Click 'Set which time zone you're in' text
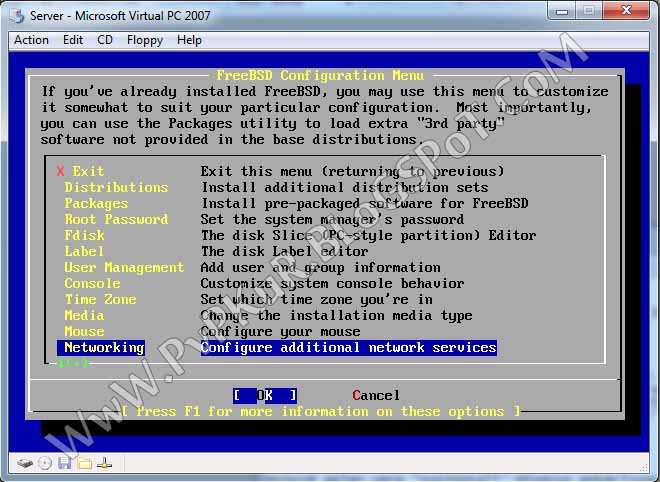The width and height of the screenshot is (660, 482). click(317, 299)
